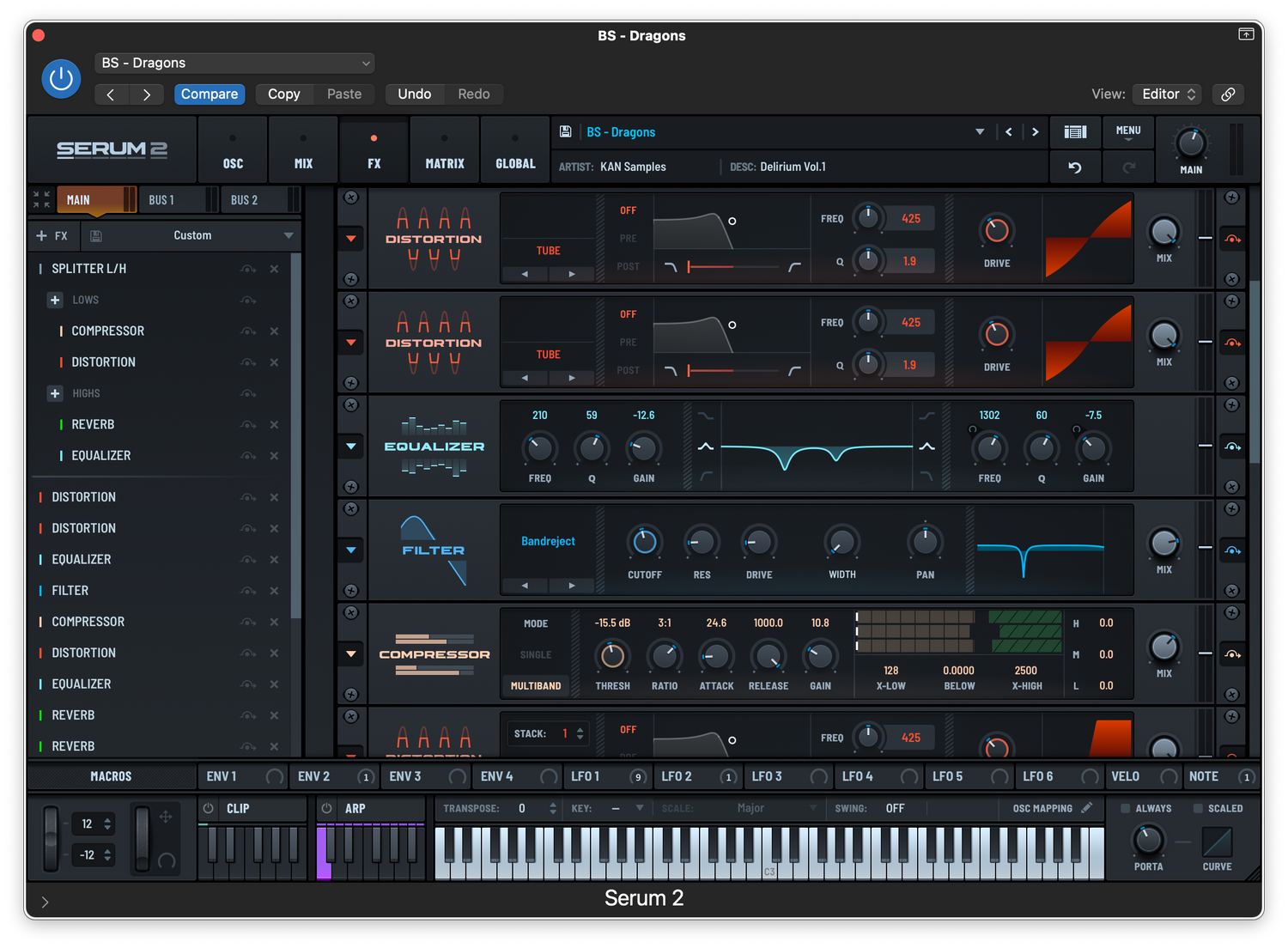Screen dimensions: 1288x948
Task: Open the Serum preset name dropdown arrow
Action: click(x=980, y=132)
